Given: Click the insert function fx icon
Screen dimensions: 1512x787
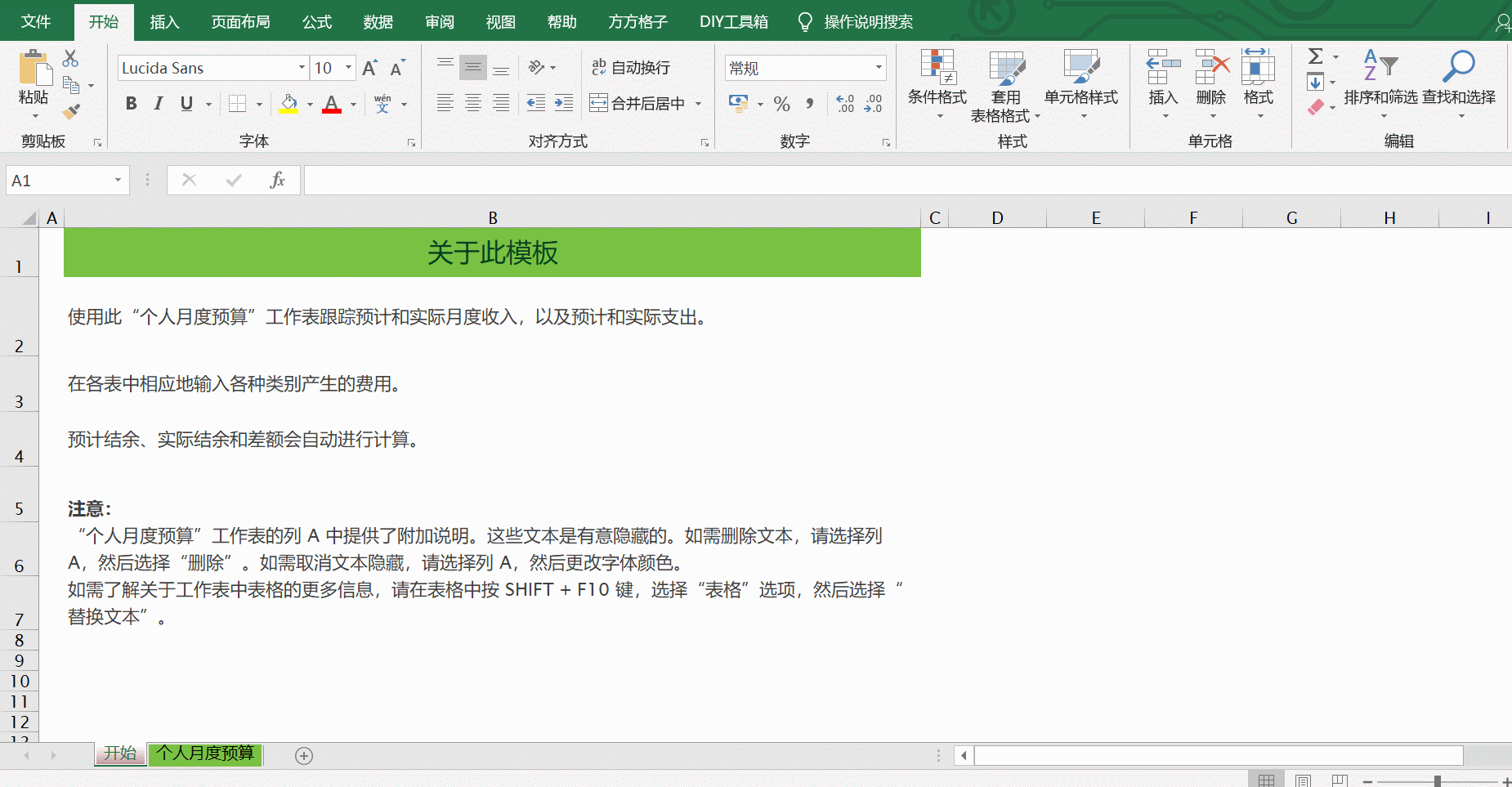Looking at the screenshot, I should 277,180.
